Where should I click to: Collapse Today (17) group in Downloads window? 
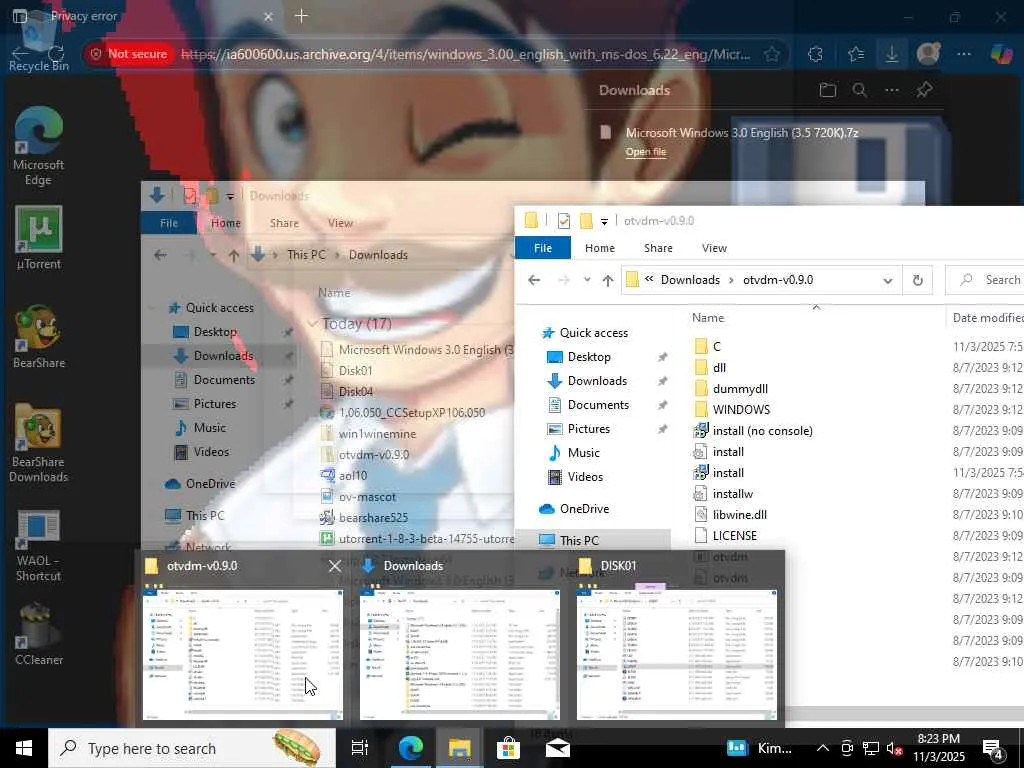[x=312, y=324]
